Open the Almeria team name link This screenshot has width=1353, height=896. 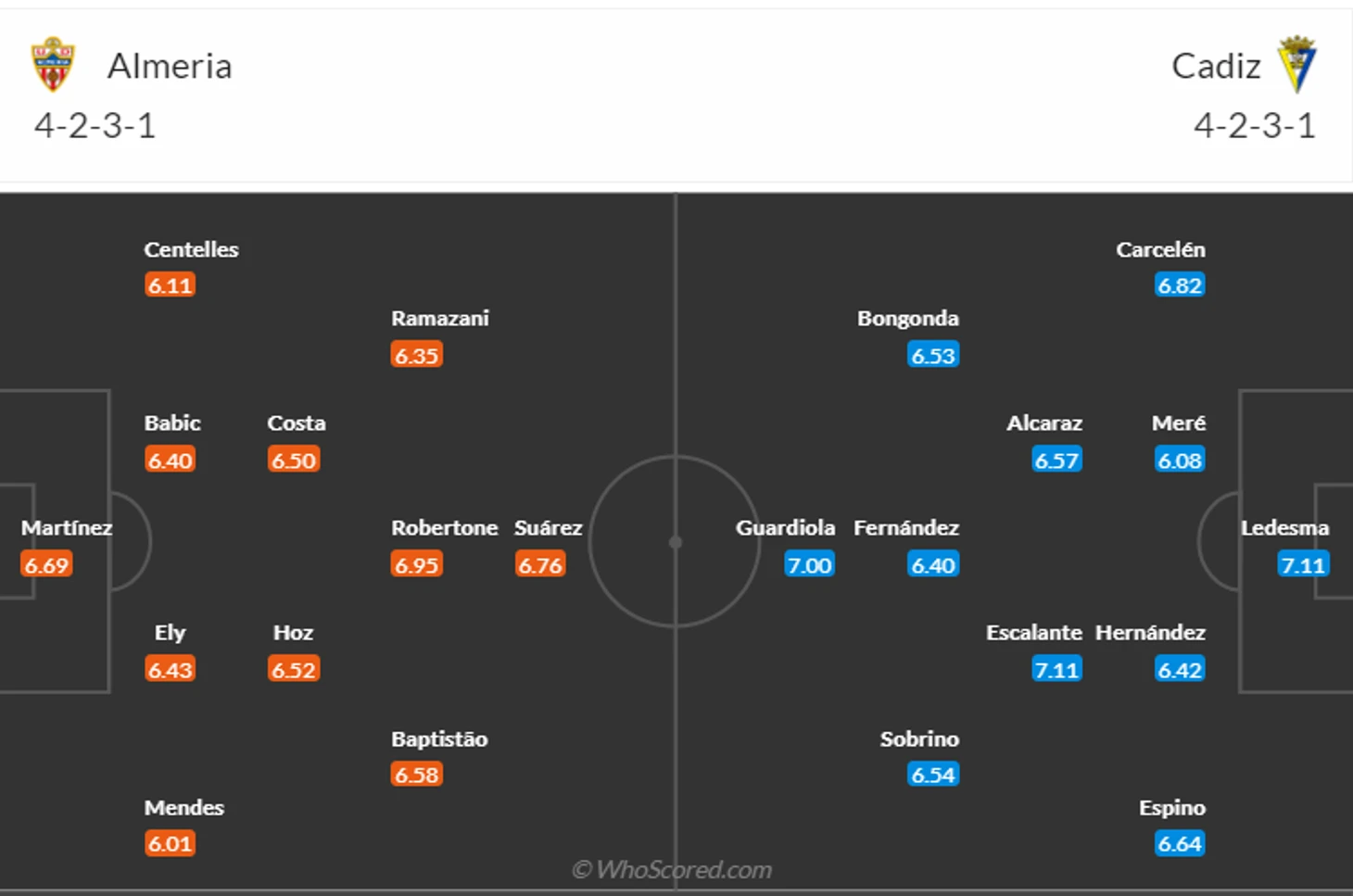pos(170,66)
